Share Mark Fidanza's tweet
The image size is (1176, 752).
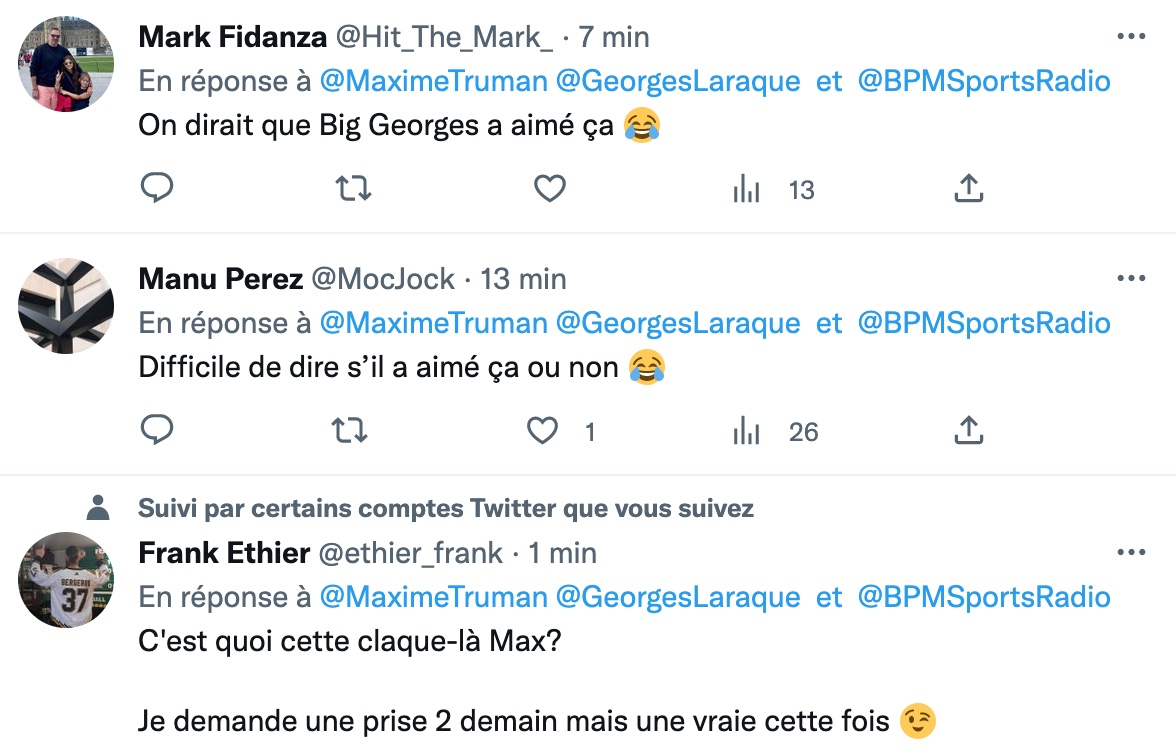968,188
